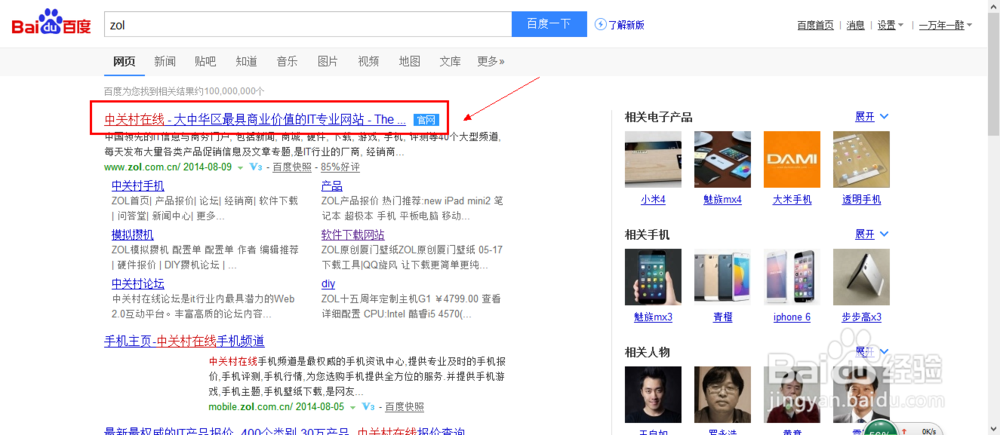Click the 青橙 phone thumbnail

tap(723, 277)
